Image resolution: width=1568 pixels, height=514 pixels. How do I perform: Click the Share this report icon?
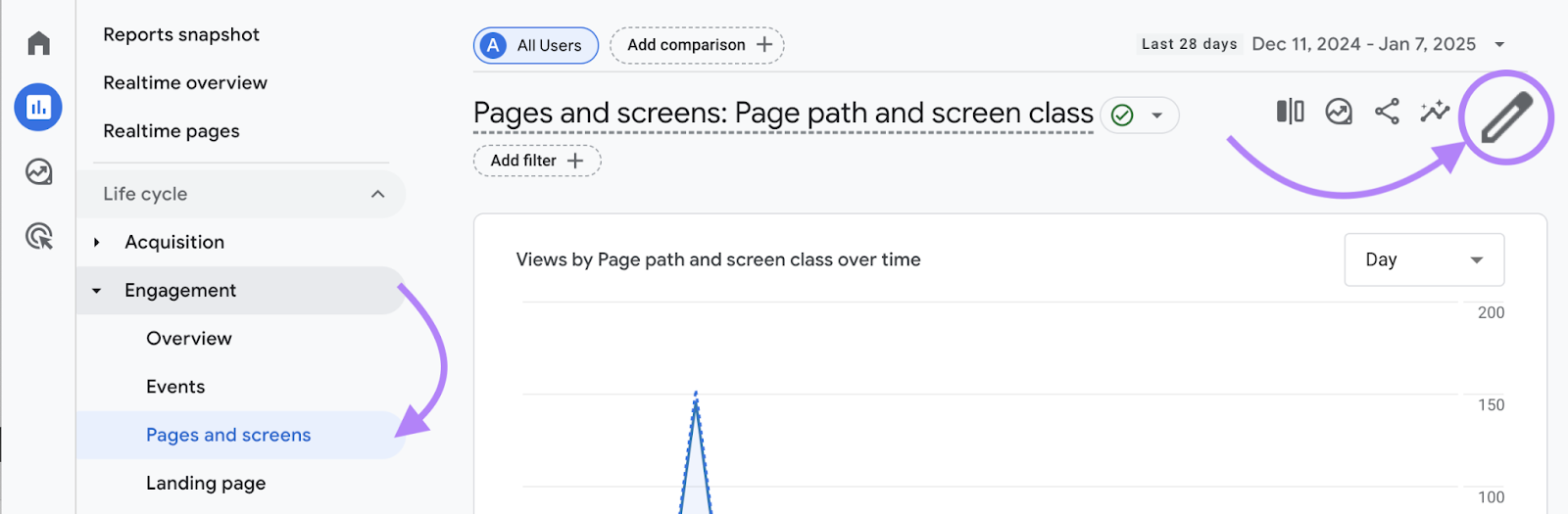pos(1387,112)
